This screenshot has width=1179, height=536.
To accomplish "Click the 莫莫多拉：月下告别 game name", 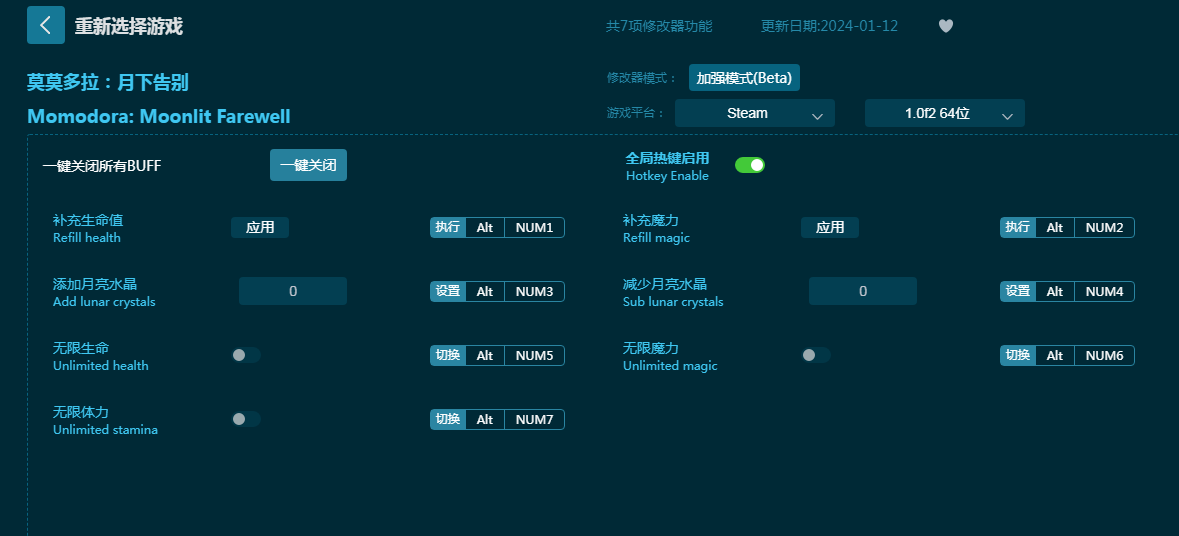I will pyautogui.click(x=108, y=82).
